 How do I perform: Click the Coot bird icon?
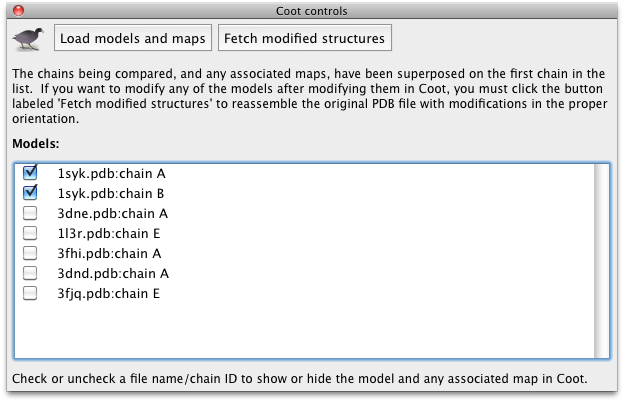click(x=25, y=38)
